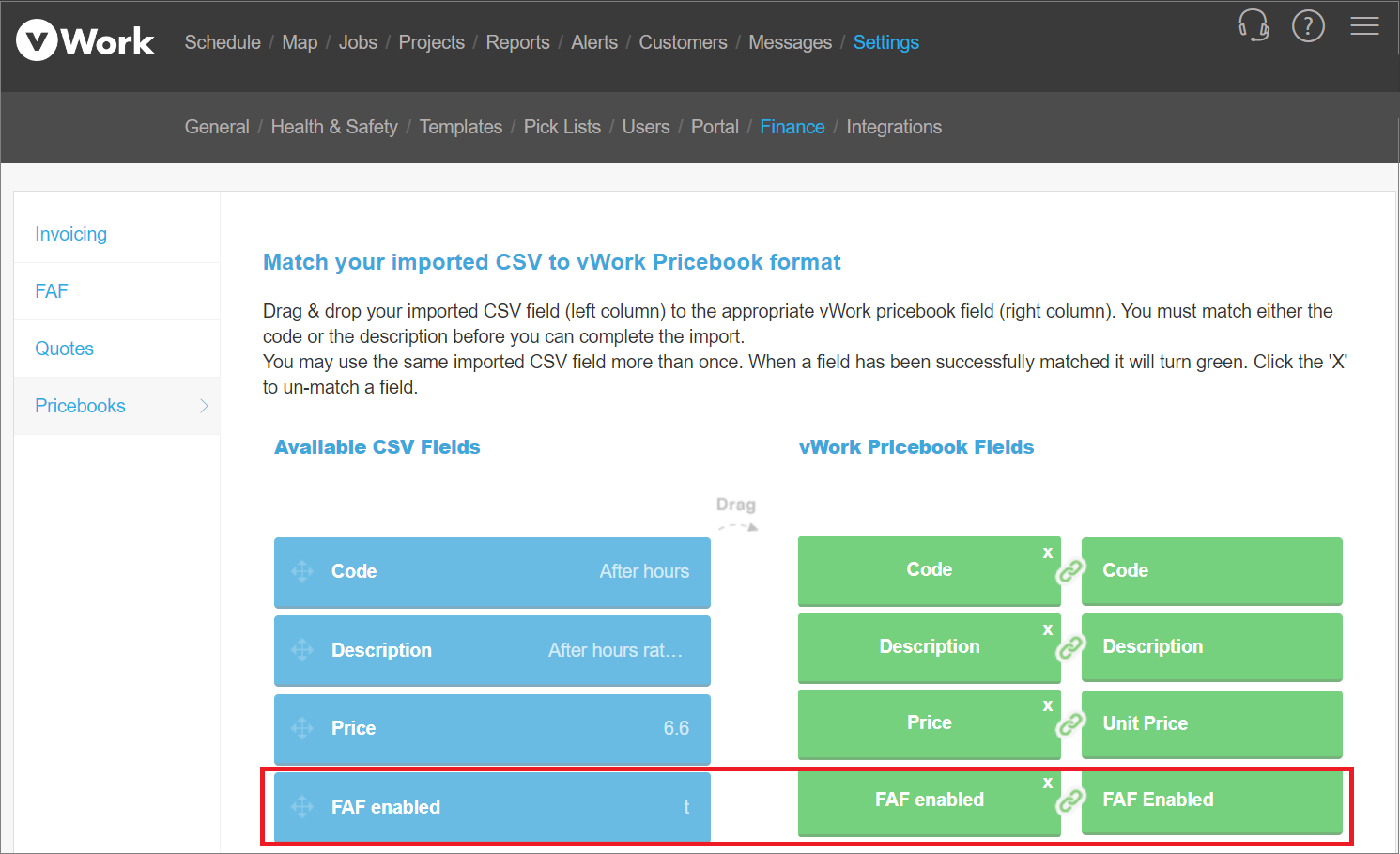Click the drag handle on FAF enabled CSV field
Screen dimensions: 1400x854
pos(301,807)
